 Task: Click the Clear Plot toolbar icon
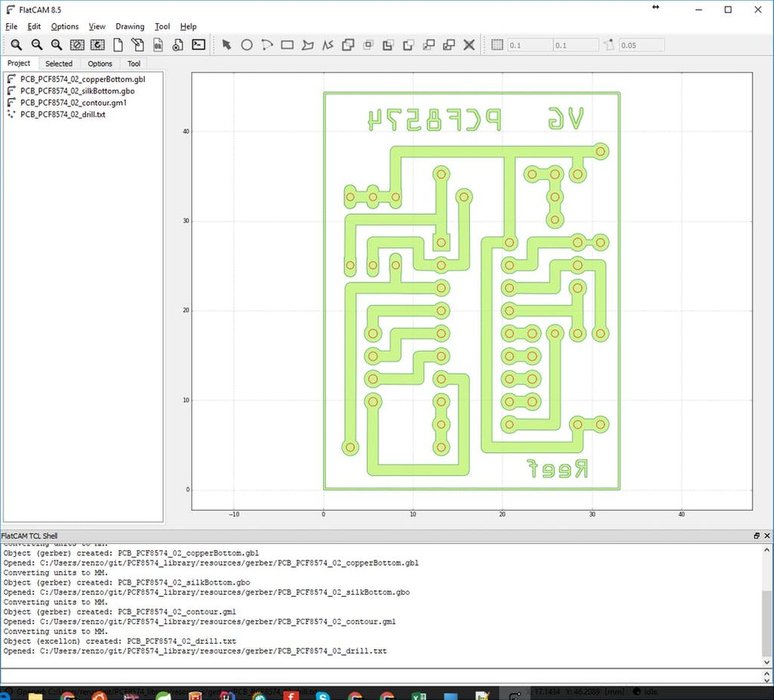pos(77,45)
